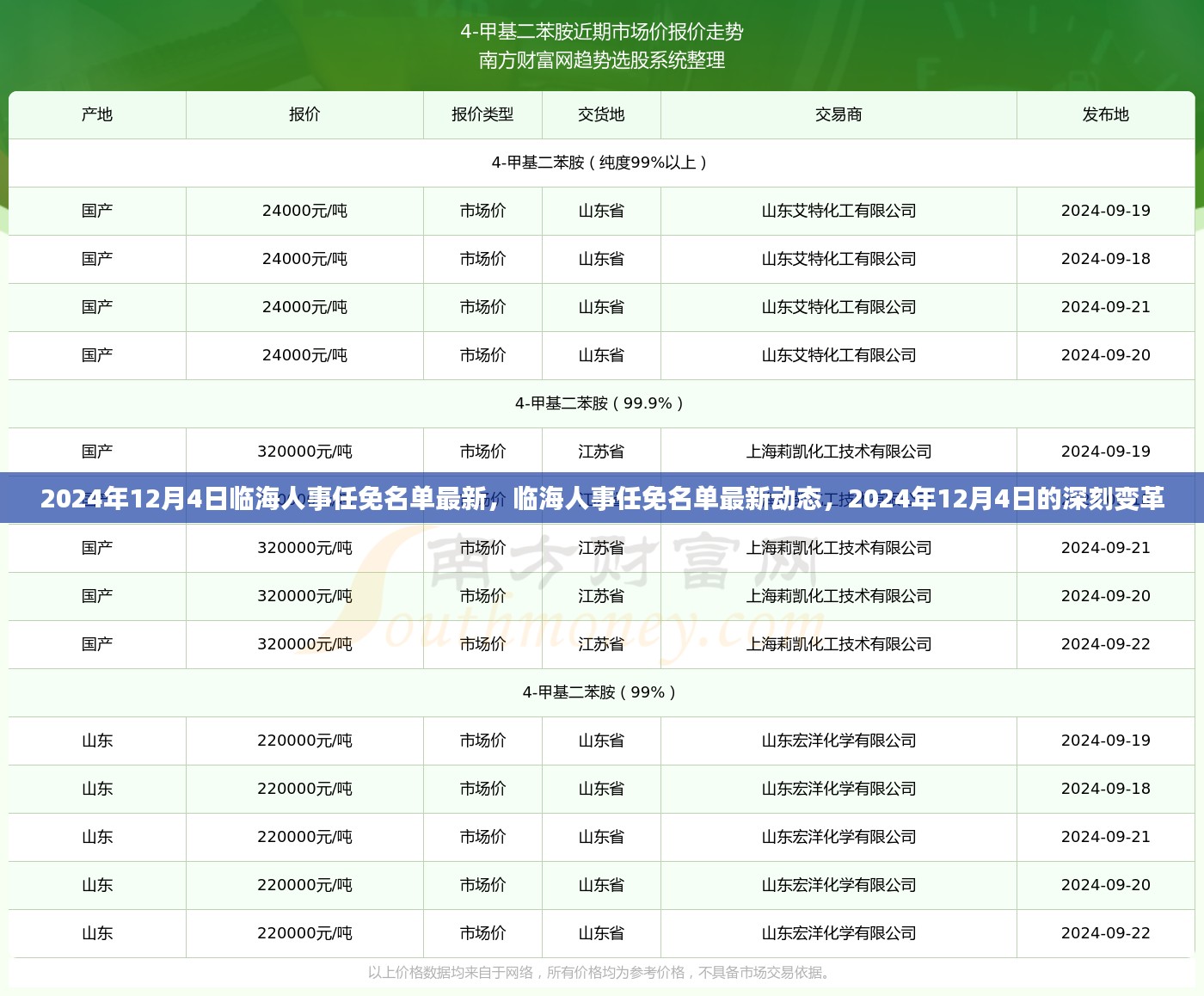Viewport: 1204px width, 996px height.
Task: Click 320000元/吨 in the 2024-09-19 row
Action: [304, 452]
